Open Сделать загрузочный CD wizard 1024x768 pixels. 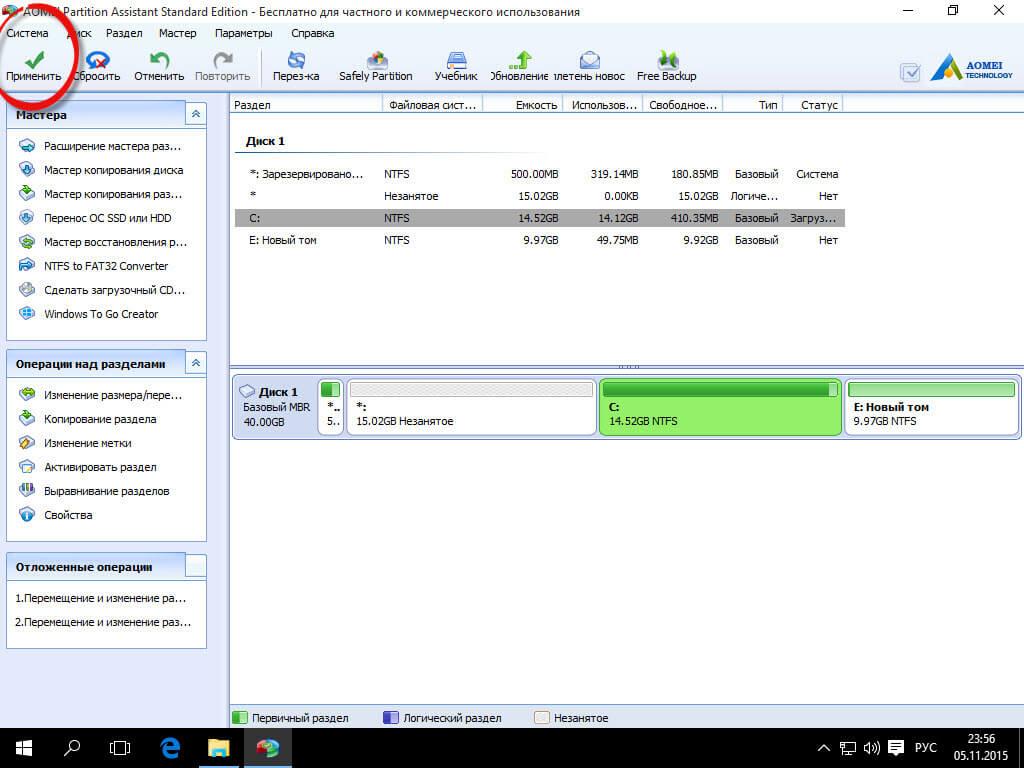click(114, 290)
